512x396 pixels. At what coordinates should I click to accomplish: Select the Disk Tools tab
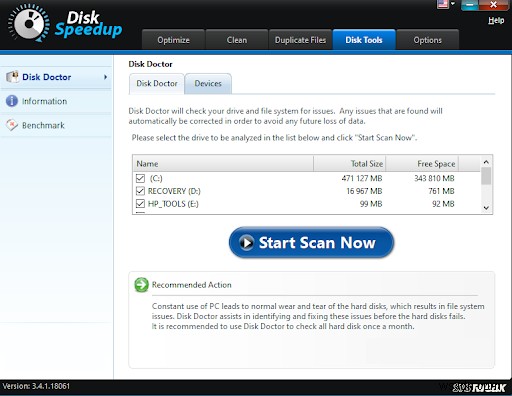(364, 40)
